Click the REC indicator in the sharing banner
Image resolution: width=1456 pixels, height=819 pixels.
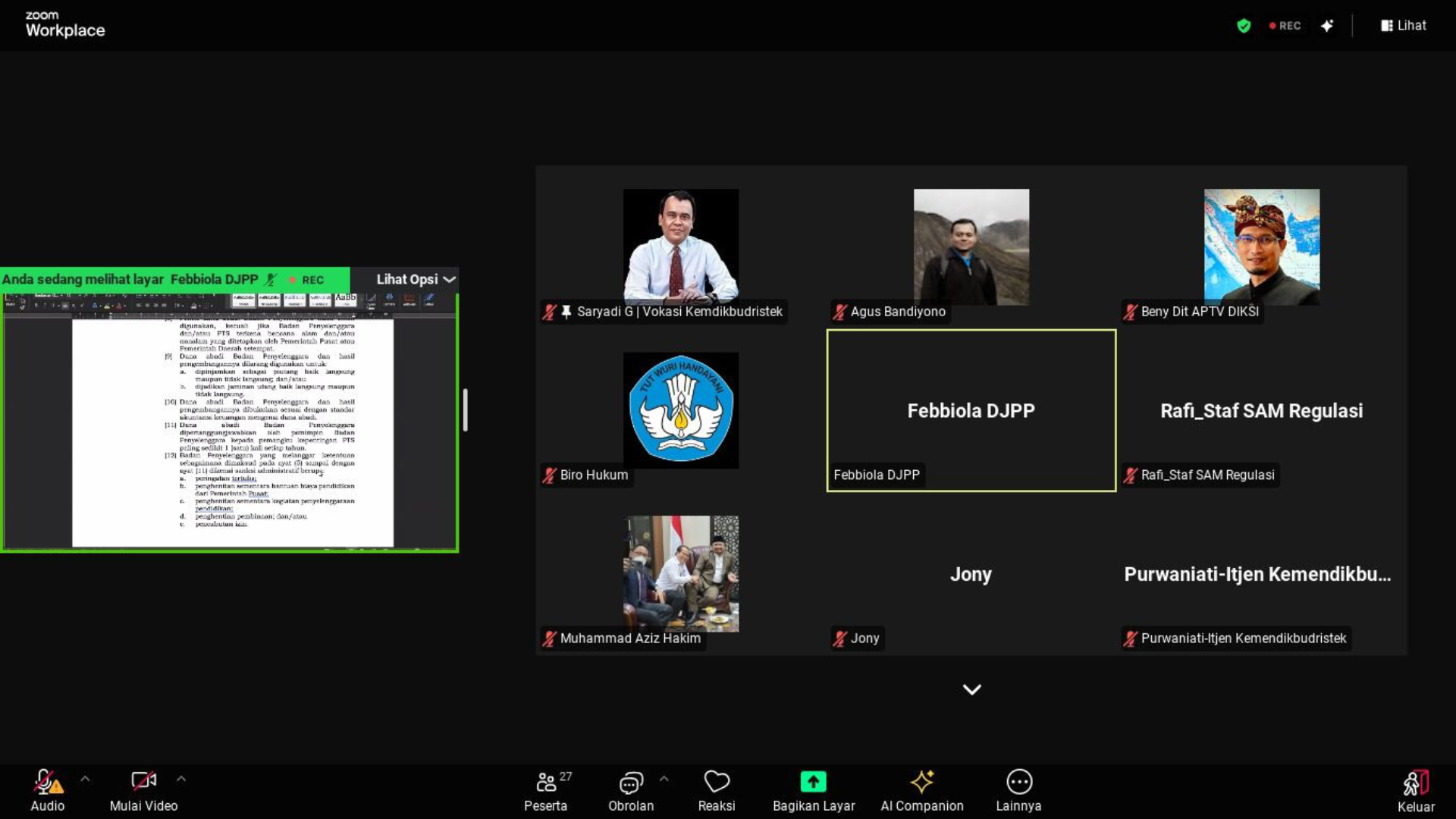click(x=307, y=280)
